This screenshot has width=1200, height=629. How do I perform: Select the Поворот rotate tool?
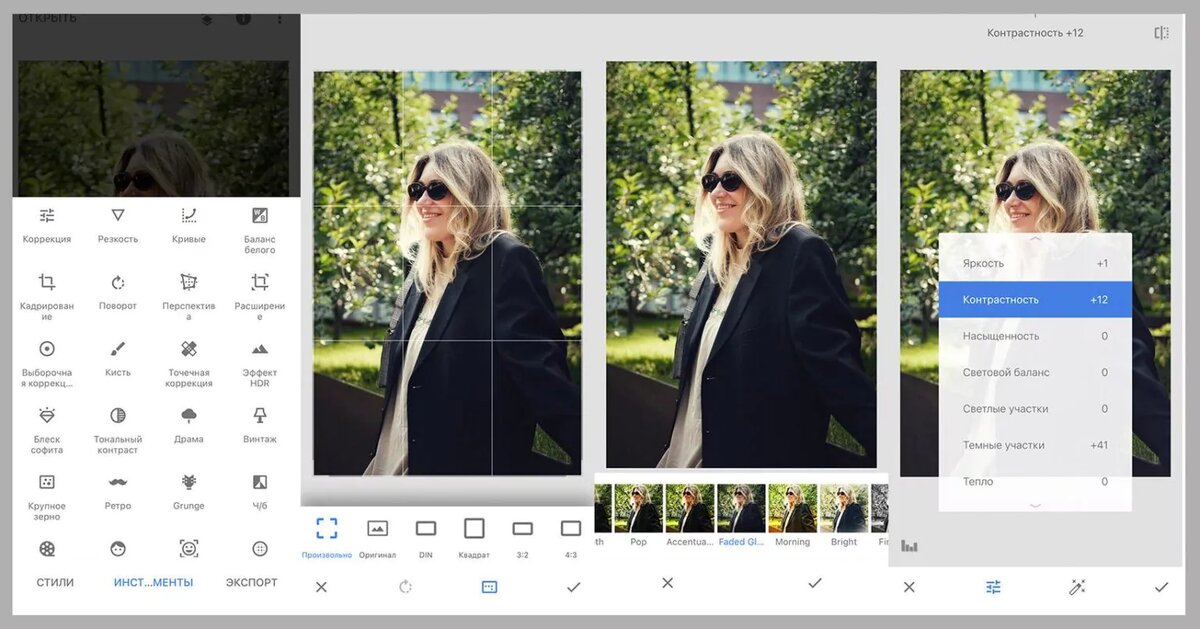click(x=118, y=292)
